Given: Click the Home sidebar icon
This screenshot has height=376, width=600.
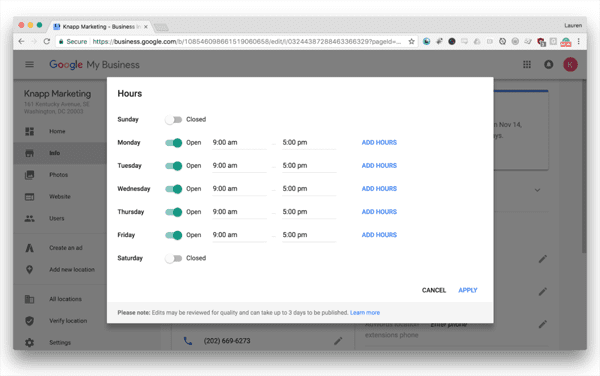Looking at the screenshot, I should point(29,131).
